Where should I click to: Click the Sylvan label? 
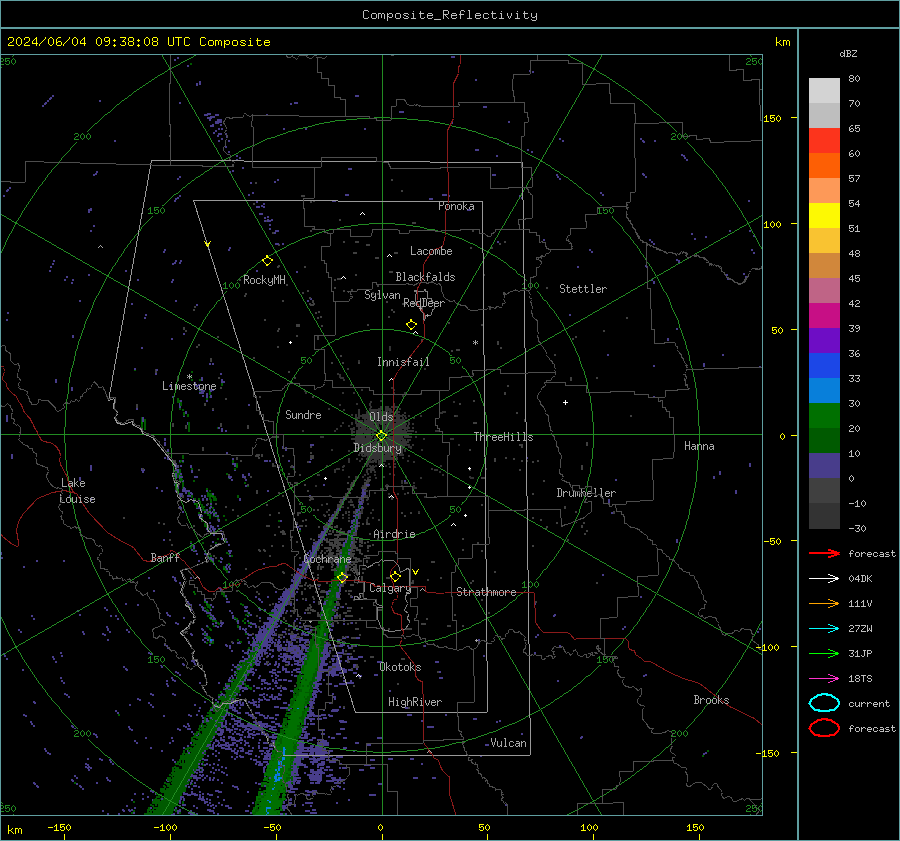(382, 295)
